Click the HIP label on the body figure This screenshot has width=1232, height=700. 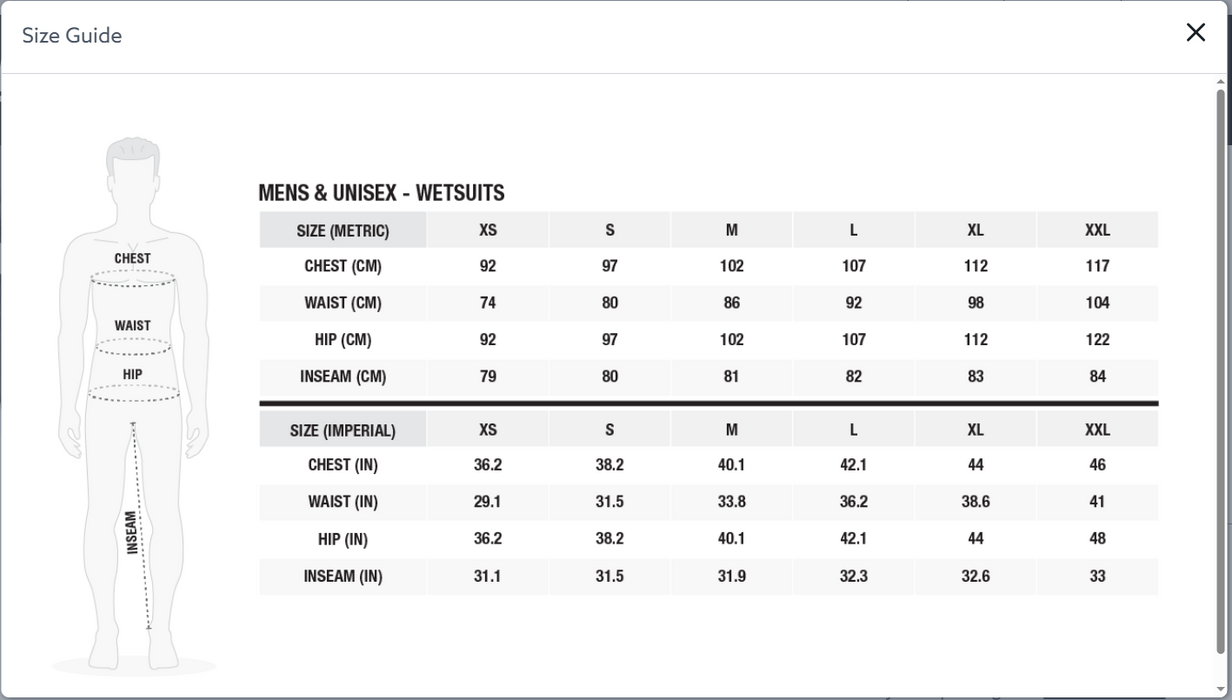pos(132,374)
